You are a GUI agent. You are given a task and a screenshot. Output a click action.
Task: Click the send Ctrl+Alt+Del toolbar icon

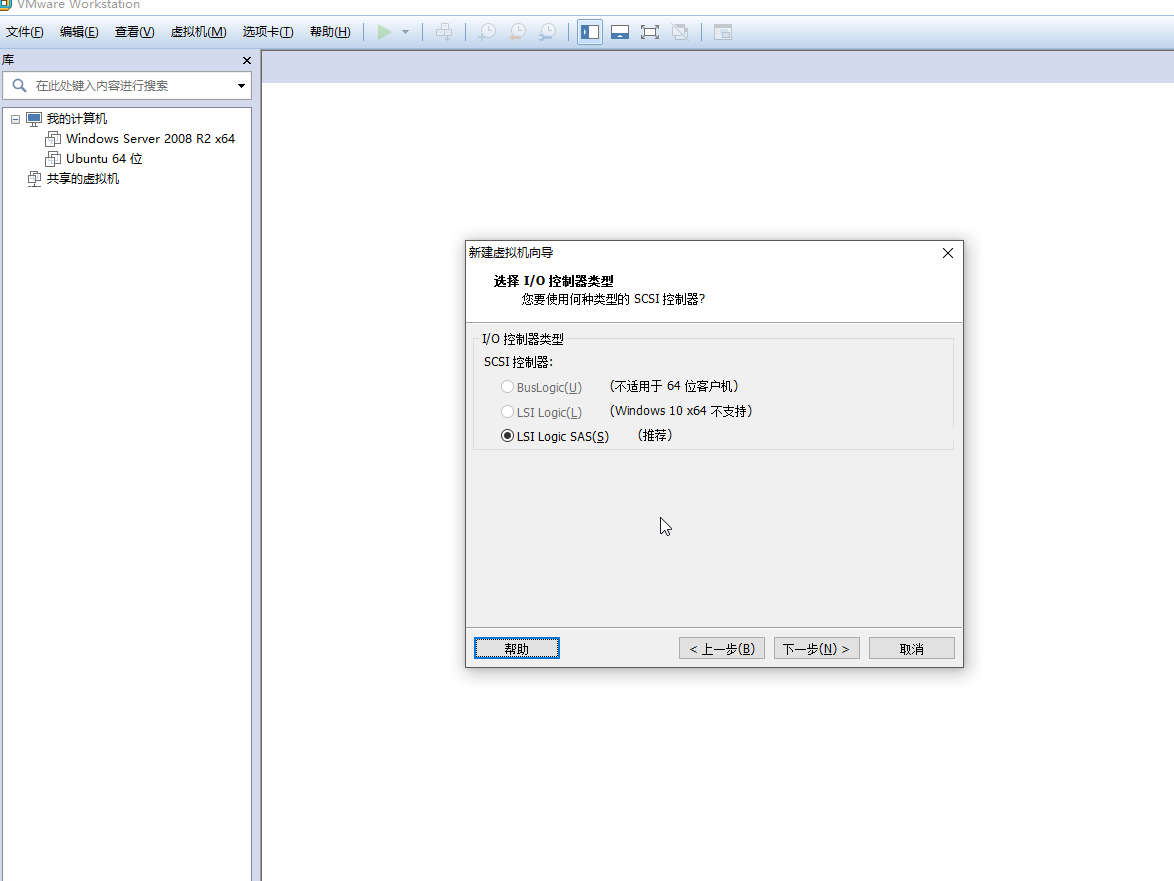(x=444, y=32)
